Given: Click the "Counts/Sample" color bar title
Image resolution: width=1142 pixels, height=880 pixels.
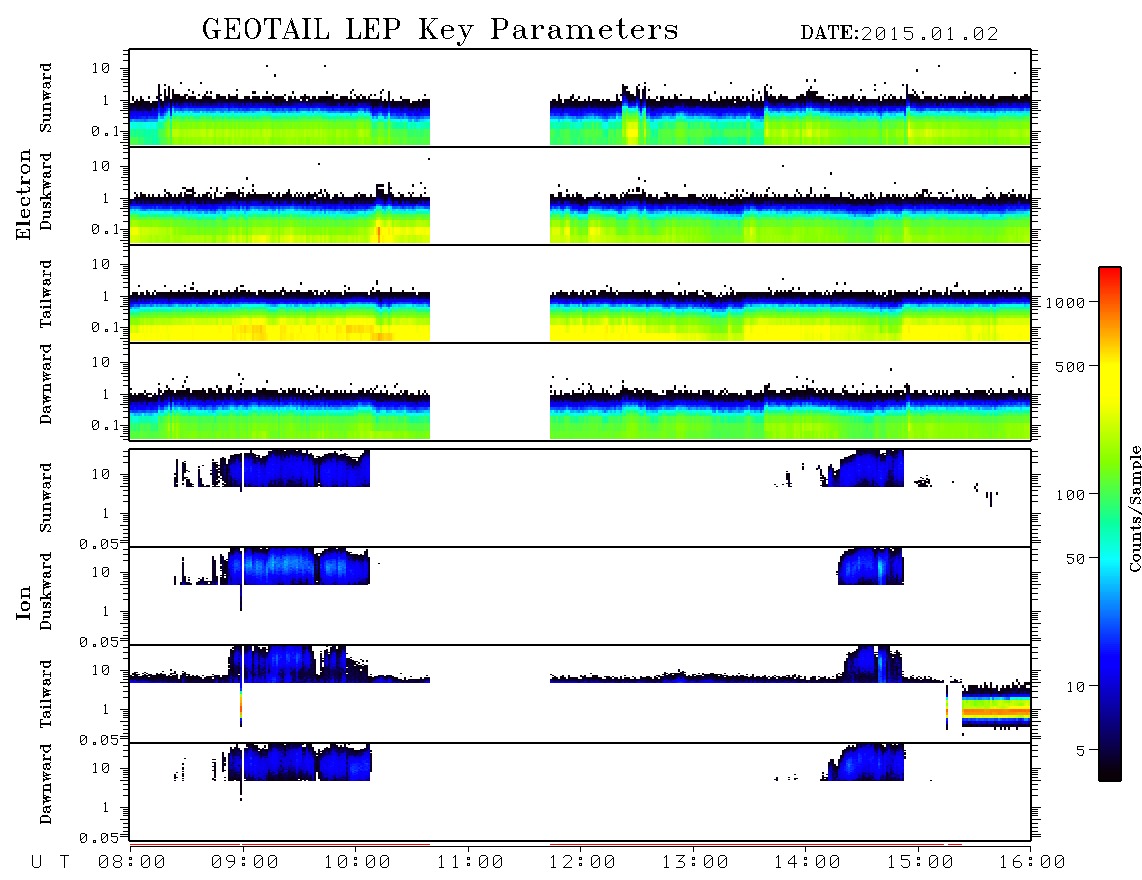Looking at the screenshot, I should click(x=1134, y=508).
